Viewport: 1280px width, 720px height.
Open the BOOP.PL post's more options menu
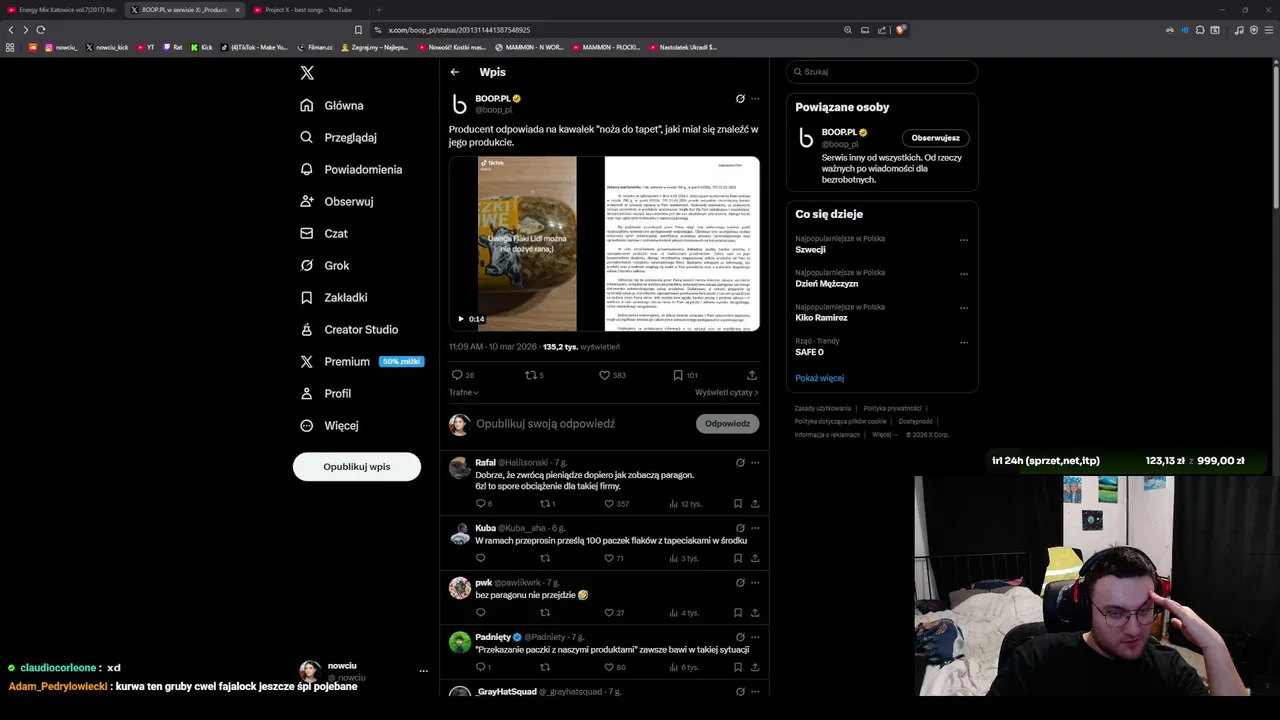pos(755,99)
